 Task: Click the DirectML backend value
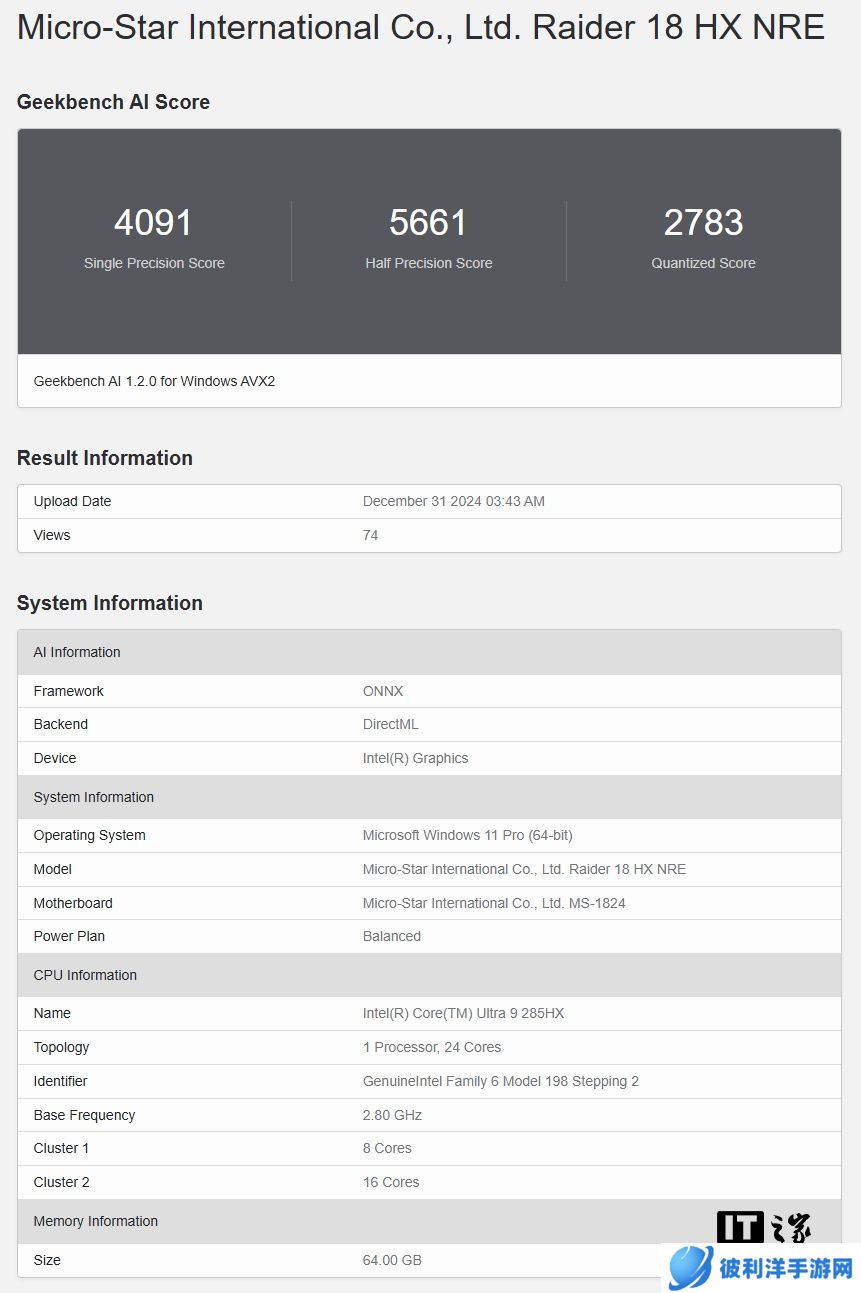(x=390, y=724)
